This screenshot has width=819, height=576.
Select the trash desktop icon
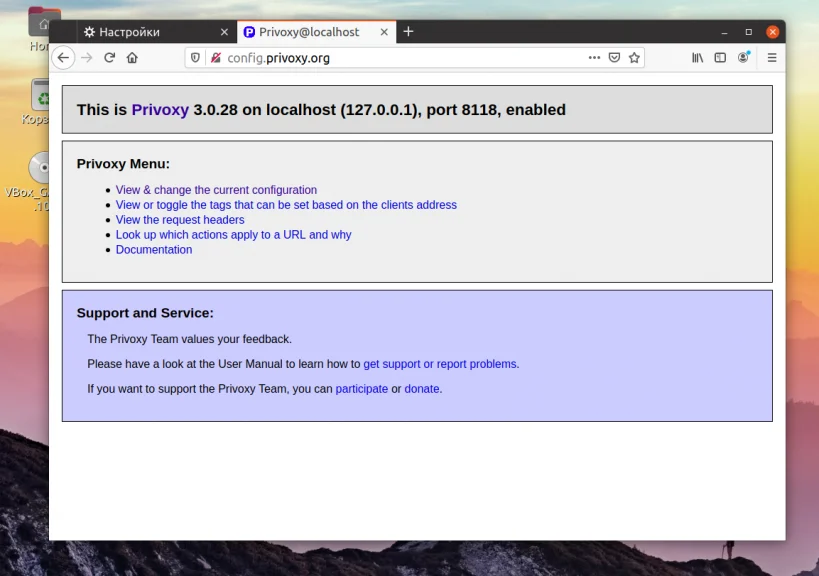pyautogui.click(x=37, y=102)
